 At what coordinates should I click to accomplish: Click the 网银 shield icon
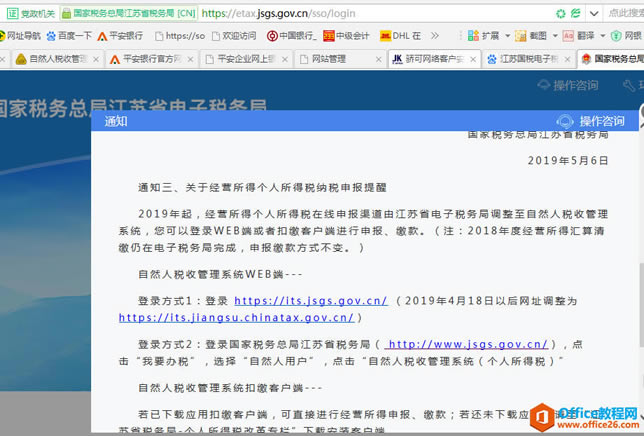[616, 36]
